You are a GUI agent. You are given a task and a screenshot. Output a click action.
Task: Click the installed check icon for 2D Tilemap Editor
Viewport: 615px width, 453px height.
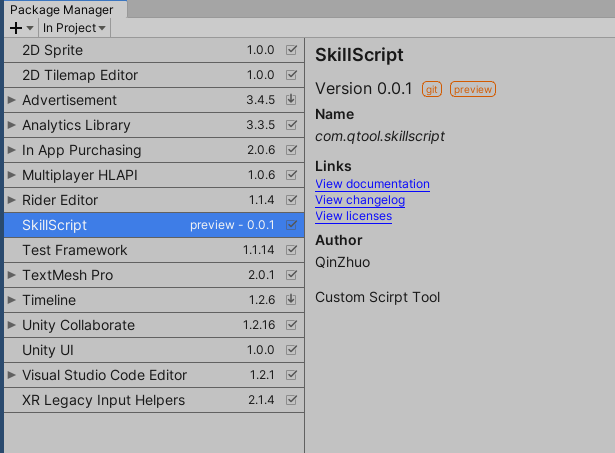tap(291, 75)
